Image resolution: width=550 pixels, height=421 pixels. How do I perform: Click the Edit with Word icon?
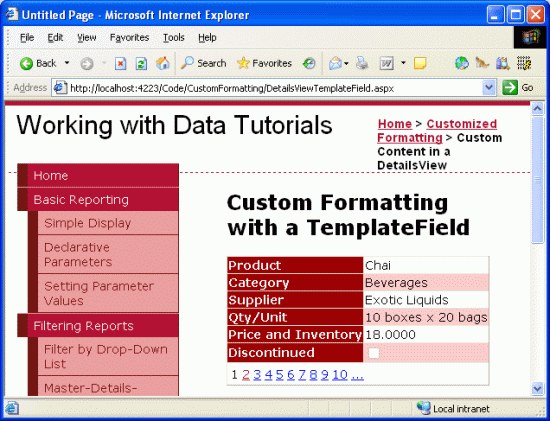(x=387, y=64)
